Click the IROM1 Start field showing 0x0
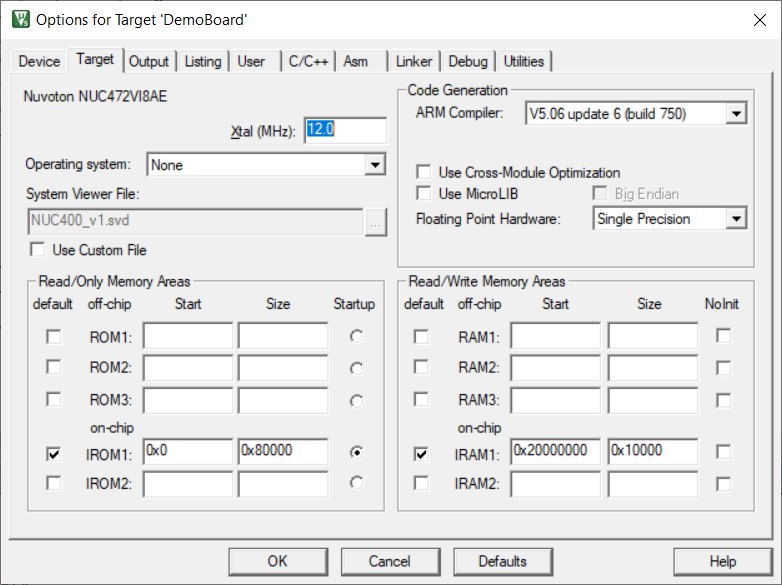The image size is (782, 585). [x=188, y=452]
